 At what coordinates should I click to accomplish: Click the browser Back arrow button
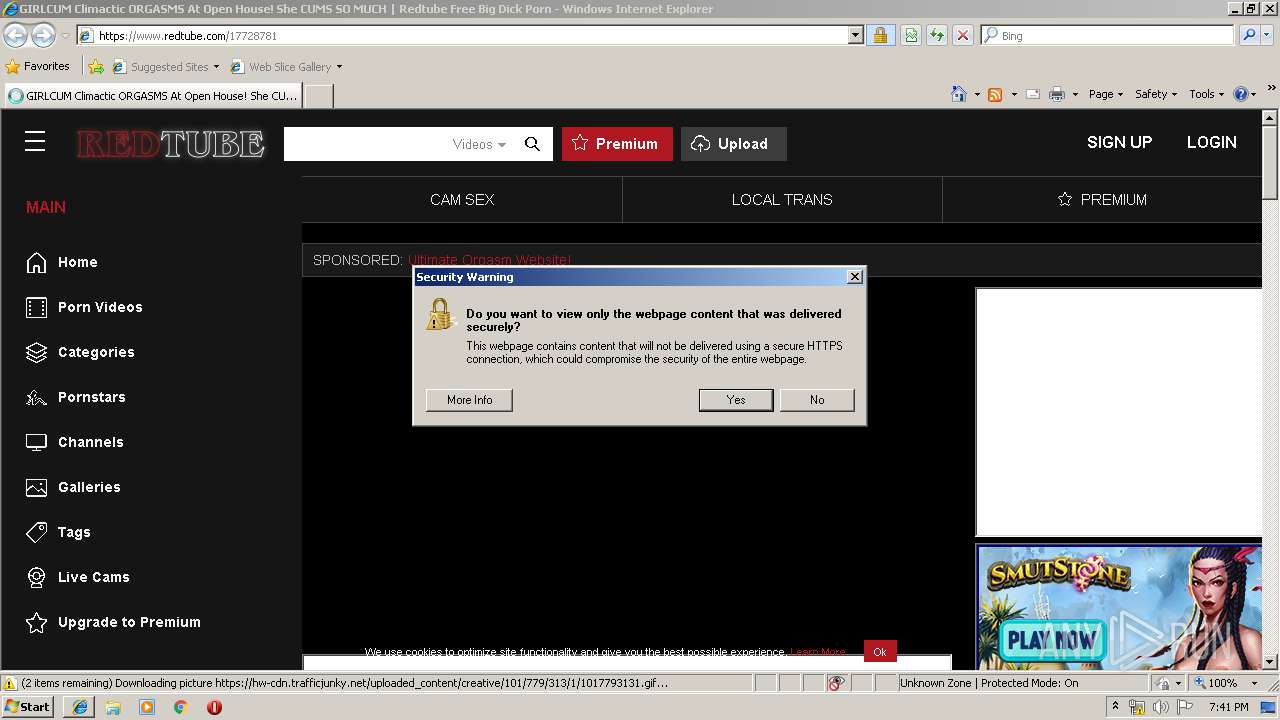(x=15, y=35)
